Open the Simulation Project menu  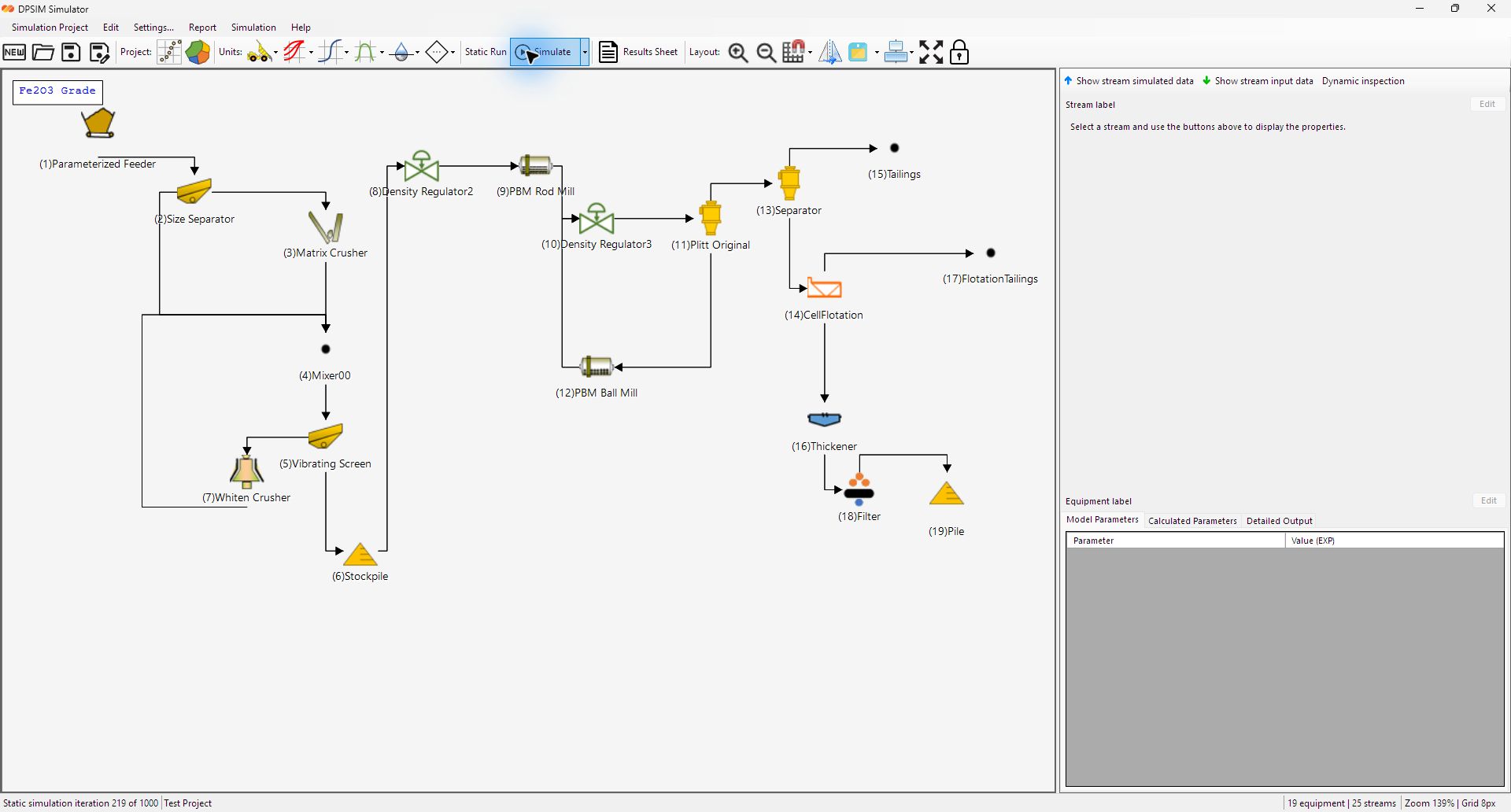click(x=50, y=28)
